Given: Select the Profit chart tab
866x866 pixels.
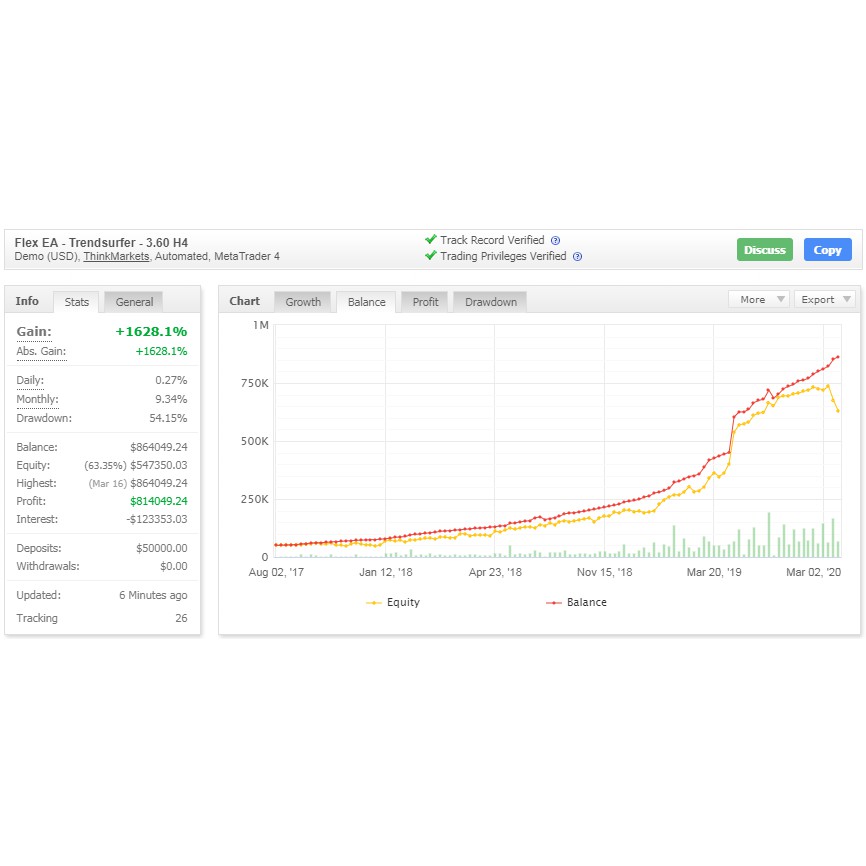Looking at the screenshot, I should pos(425,302).
